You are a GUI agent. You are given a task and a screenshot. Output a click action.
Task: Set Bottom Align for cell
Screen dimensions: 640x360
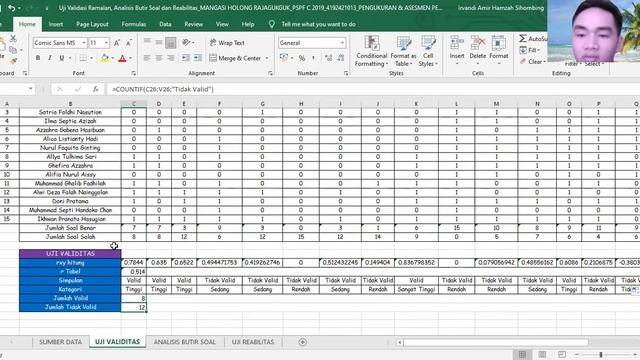coord(171,42)
